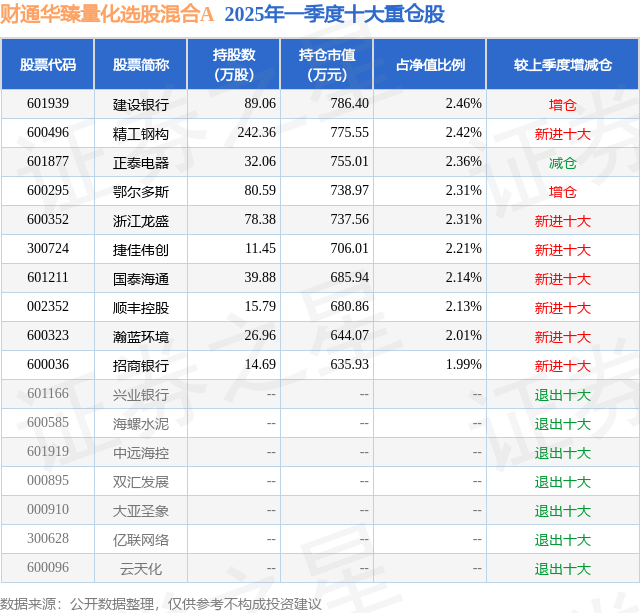Select stock code 000910
This screenshot has width=640, height=613.
coord(48,509)
